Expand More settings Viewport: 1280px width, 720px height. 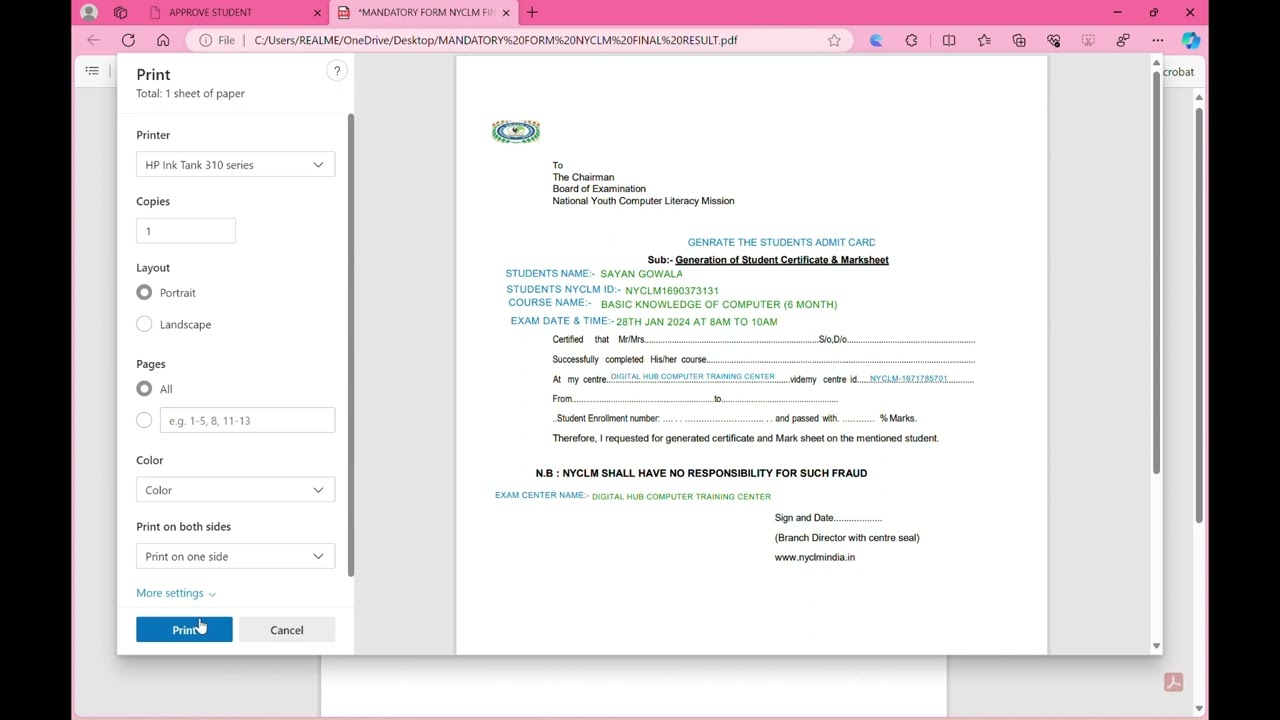tap(176, 593)
